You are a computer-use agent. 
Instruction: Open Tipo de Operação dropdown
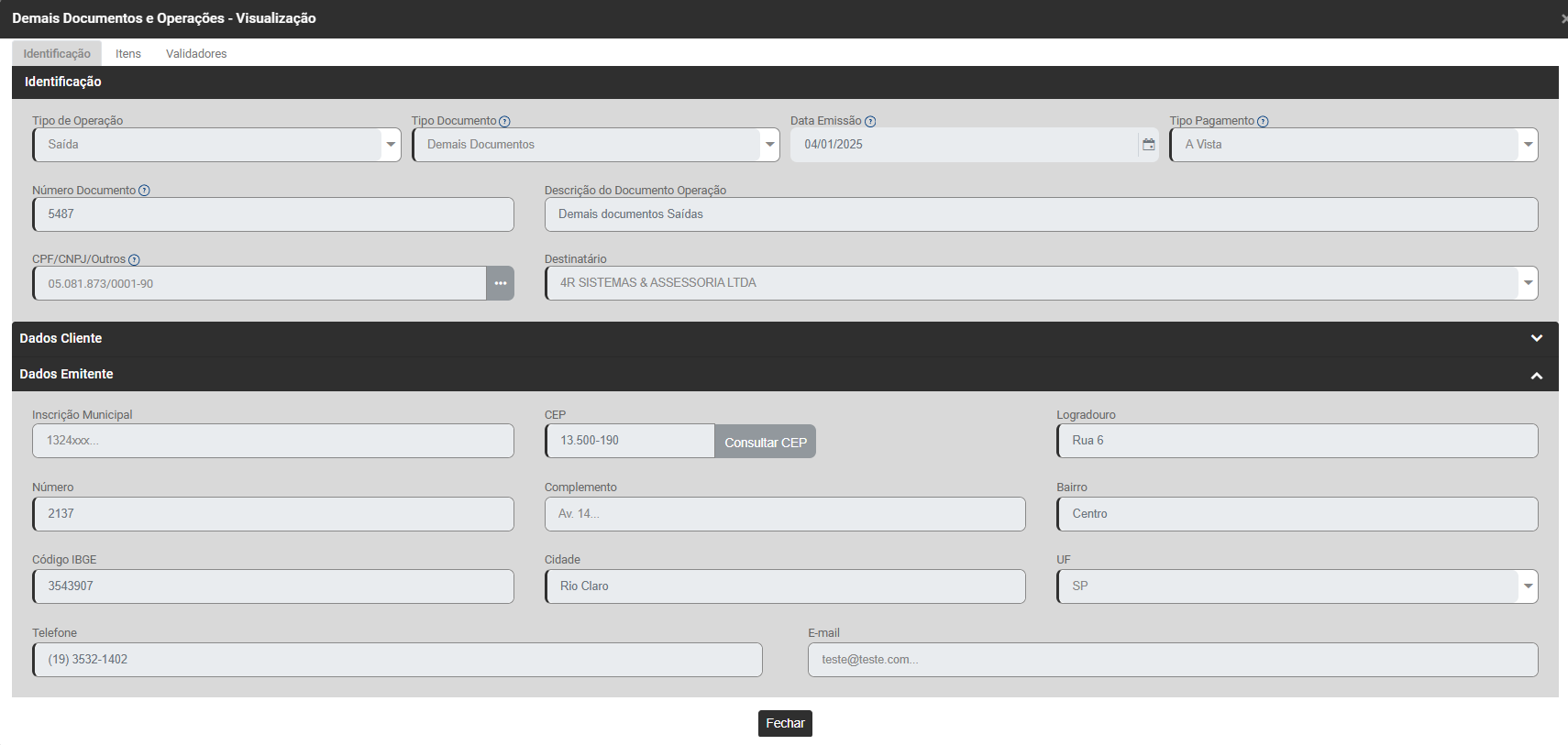click(x=391, y=145)
